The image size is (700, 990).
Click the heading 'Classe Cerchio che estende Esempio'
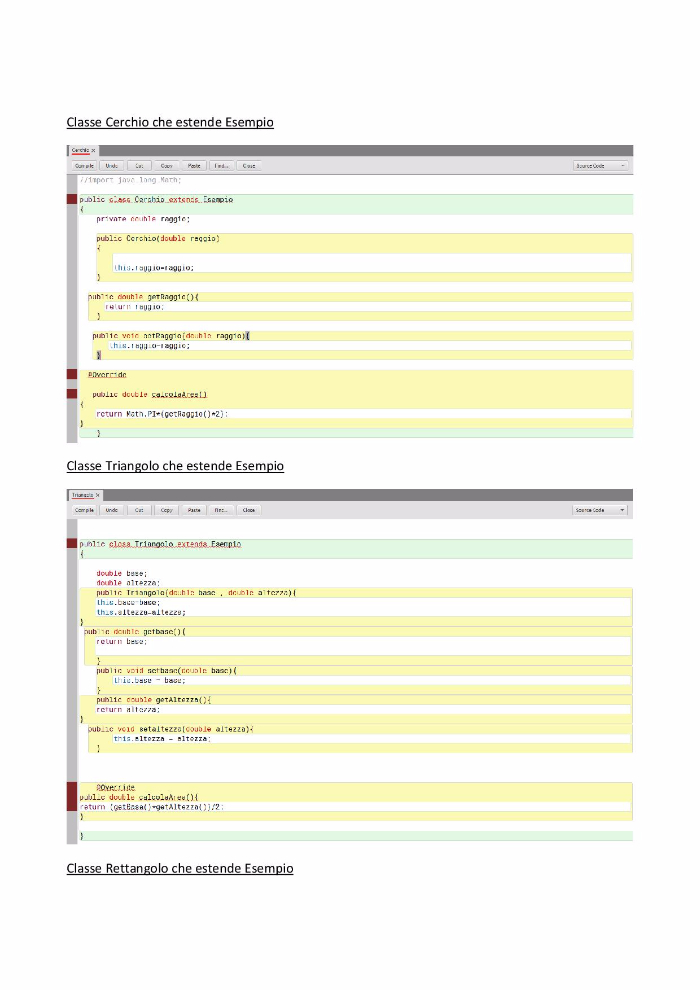(x=170, y=122)
